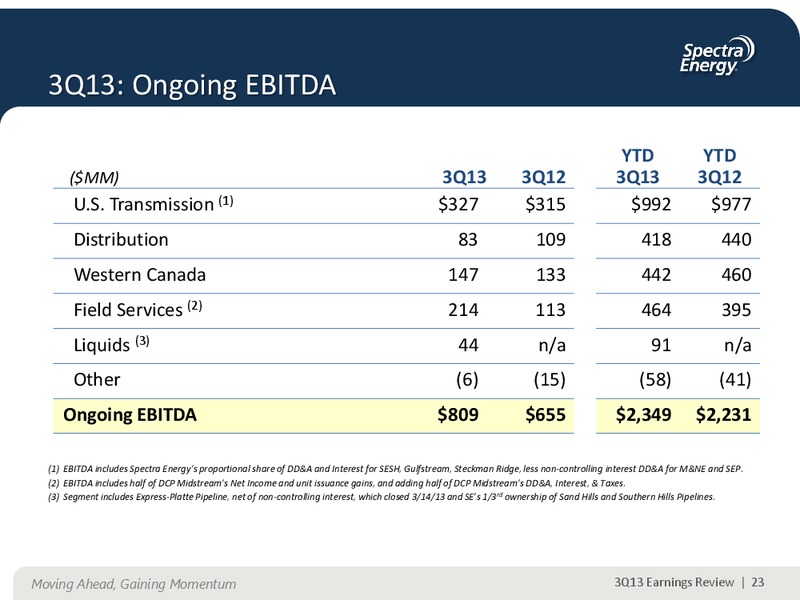Click the $2,349 YTD EBITDA total

click(x=643, y=415)
